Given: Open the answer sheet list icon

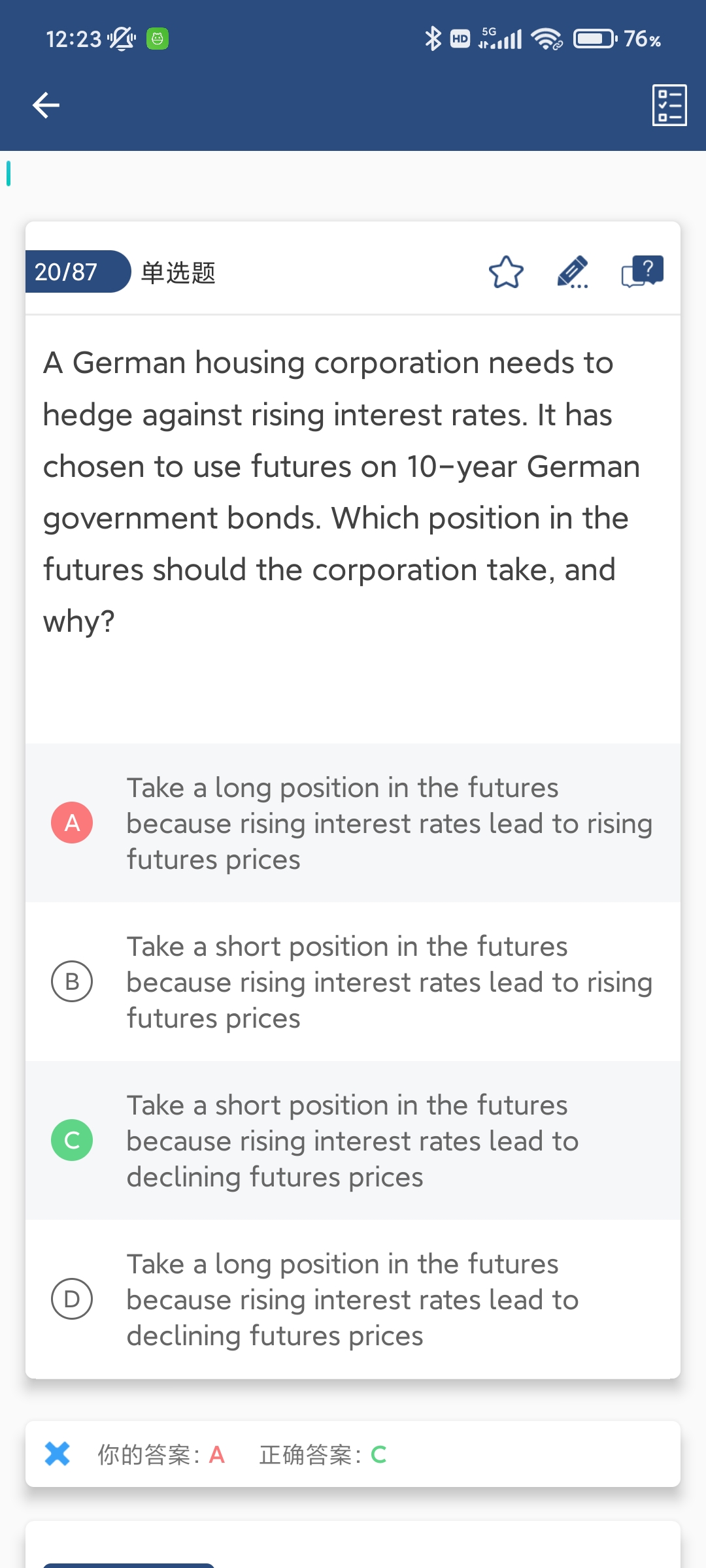Looking at the screenshot, I should click(x=669, y=105).
